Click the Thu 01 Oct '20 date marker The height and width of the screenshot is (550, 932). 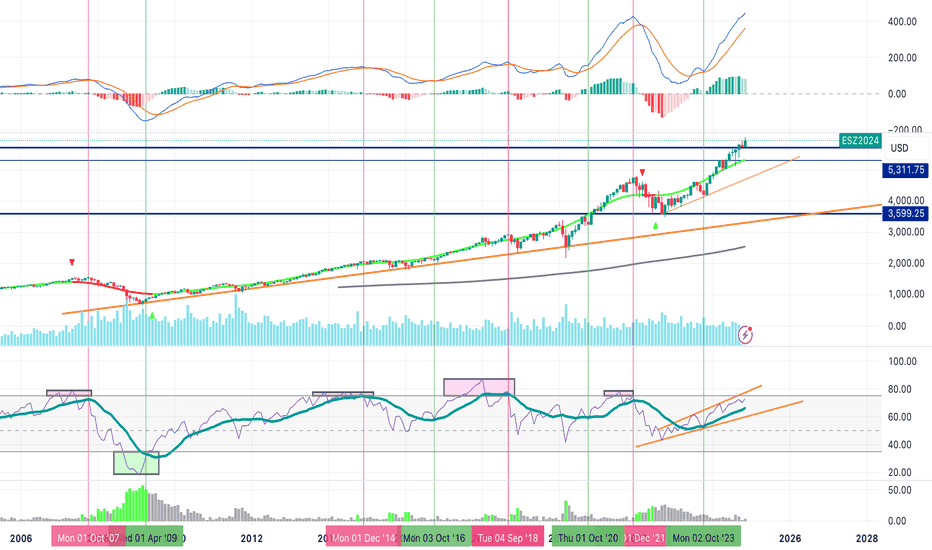588,538
